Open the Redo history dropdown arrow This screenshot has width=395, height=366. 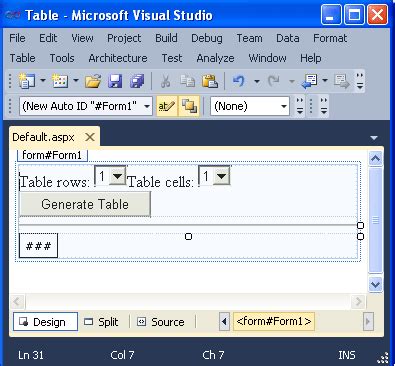pos(292,81)
